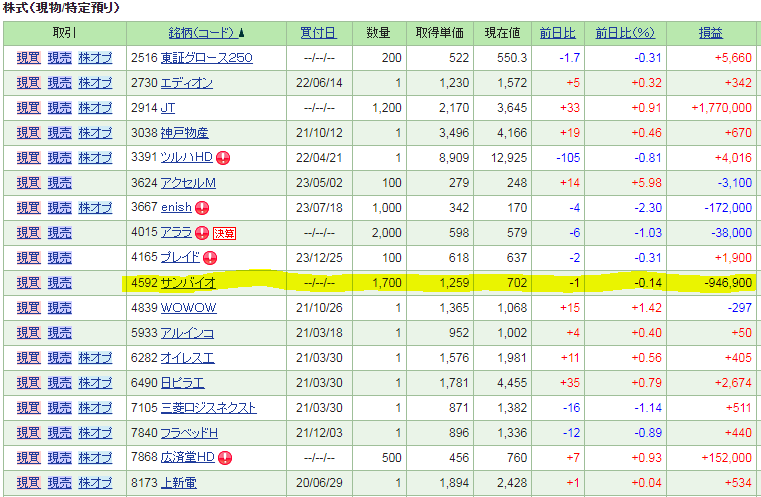This screenshot has width=761, height=497.
Task: Sort by 前日比(%) column header
Action: click(625, 33)
